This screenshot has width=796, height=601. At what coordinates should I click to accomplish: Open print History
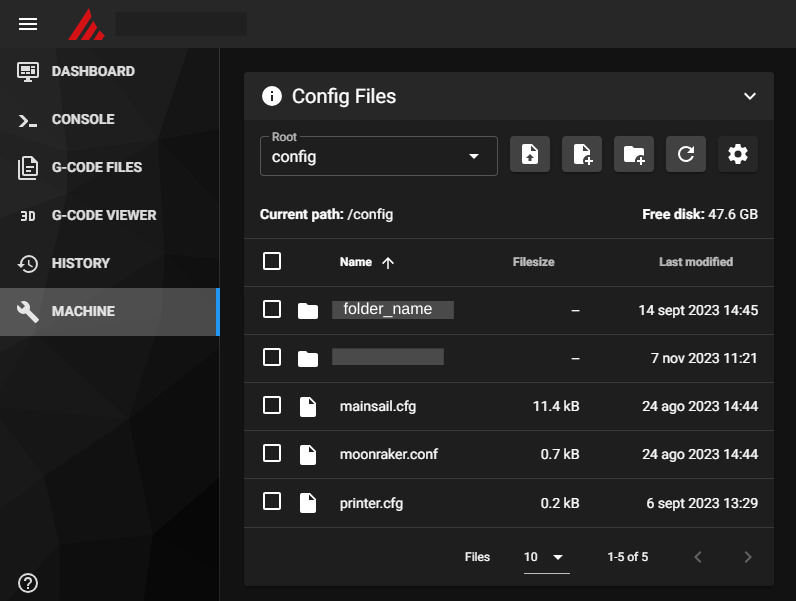(110, 263)
